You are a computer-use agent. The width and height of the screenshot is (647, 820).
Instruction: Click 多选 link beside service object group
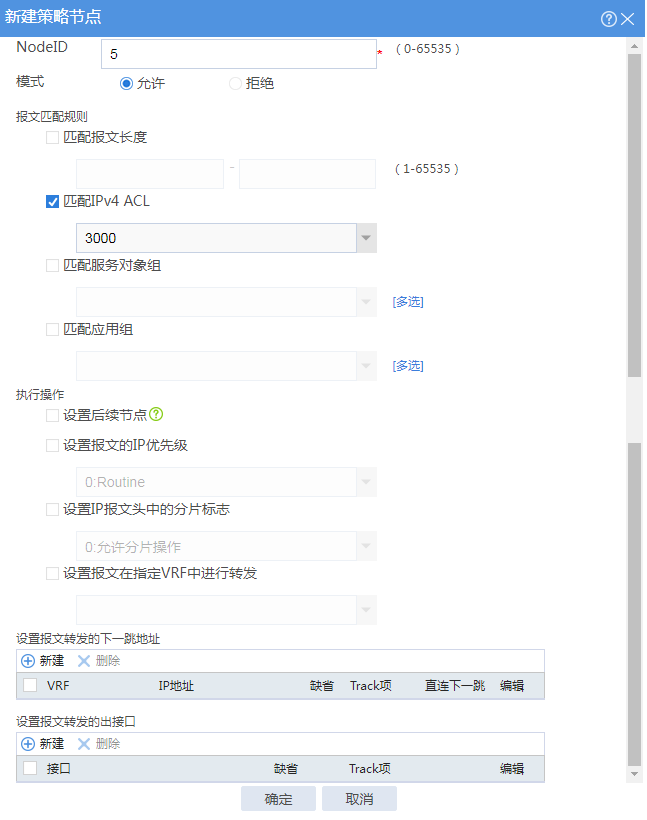click(408, 302)
